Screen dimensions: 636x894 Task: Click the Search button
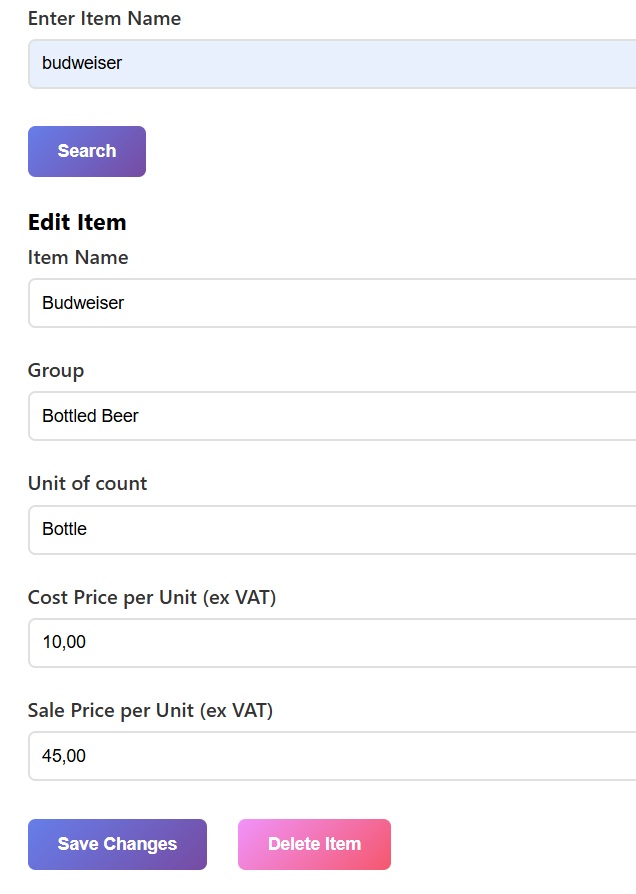pyautogui.click(x=87, y=151)
